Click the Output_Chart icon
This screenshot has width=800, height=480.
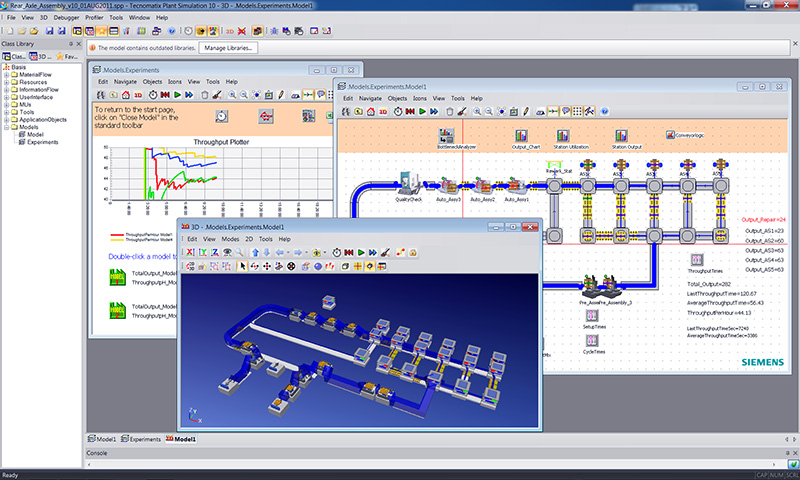click(521, 135)
